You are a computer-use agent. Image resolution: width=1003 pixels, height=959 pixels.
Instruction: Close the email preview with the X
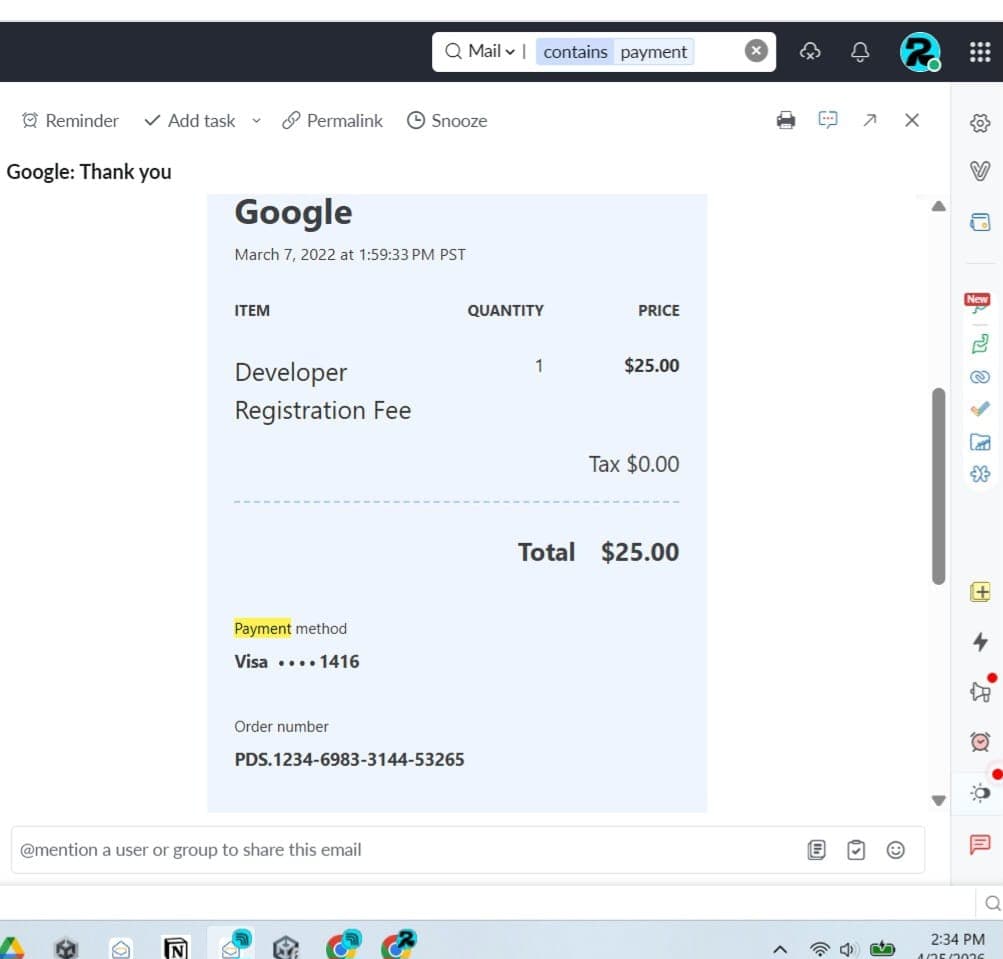pos(912,120)
